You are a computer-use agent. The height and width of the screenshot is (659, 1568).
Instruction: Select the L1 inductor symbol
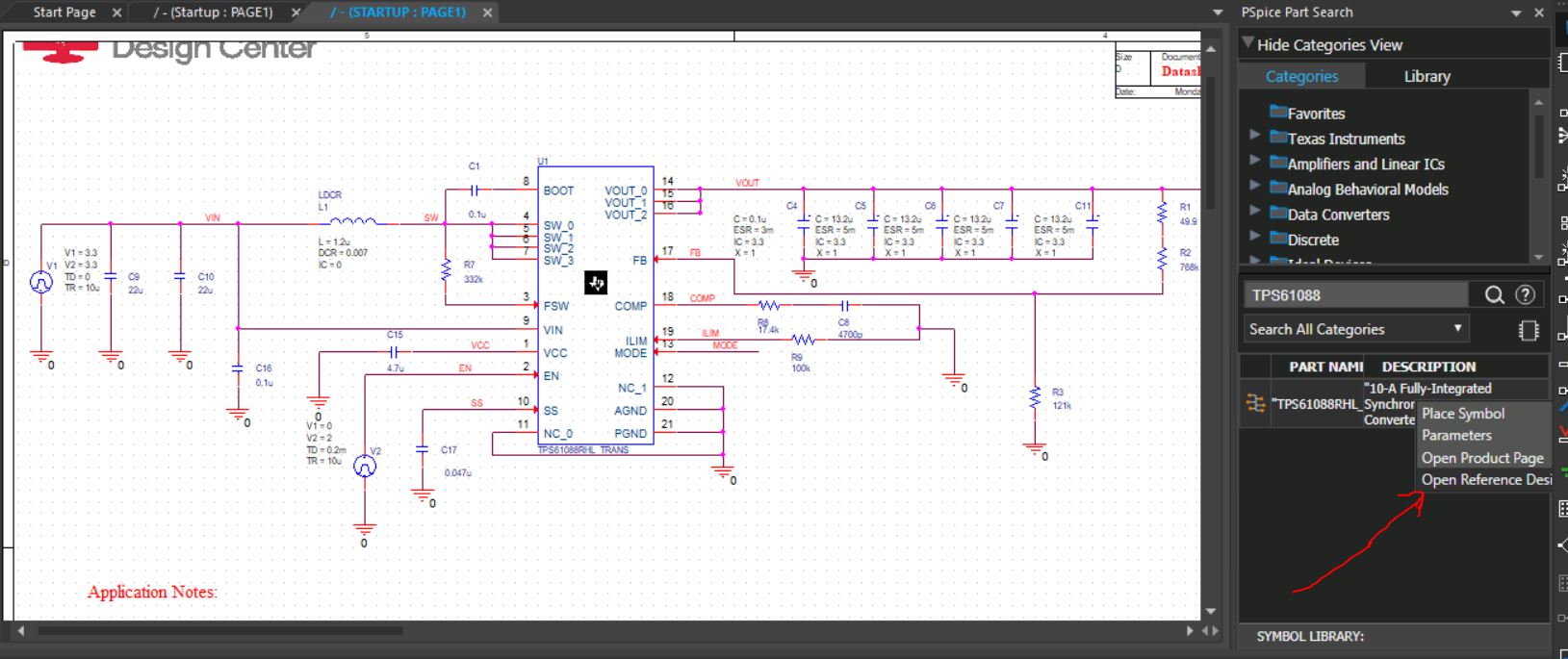352,221
